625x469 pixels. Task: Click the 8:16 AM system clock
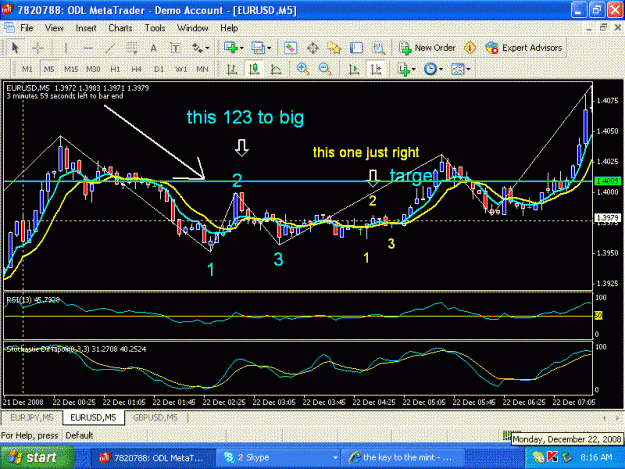(596, 457)
